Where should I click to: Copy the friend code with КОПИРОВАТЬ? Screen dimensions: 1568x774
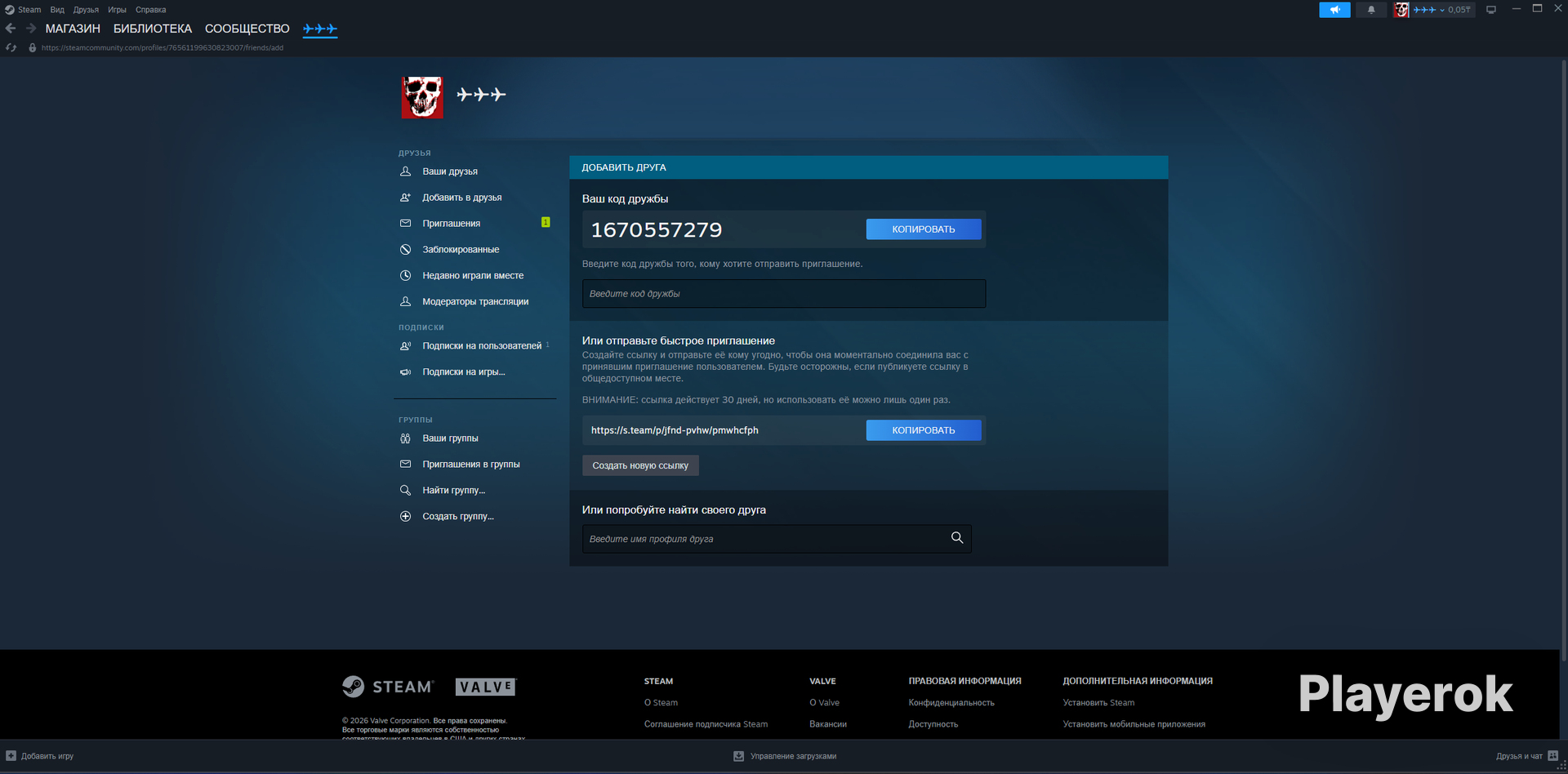tap(924, 229)
